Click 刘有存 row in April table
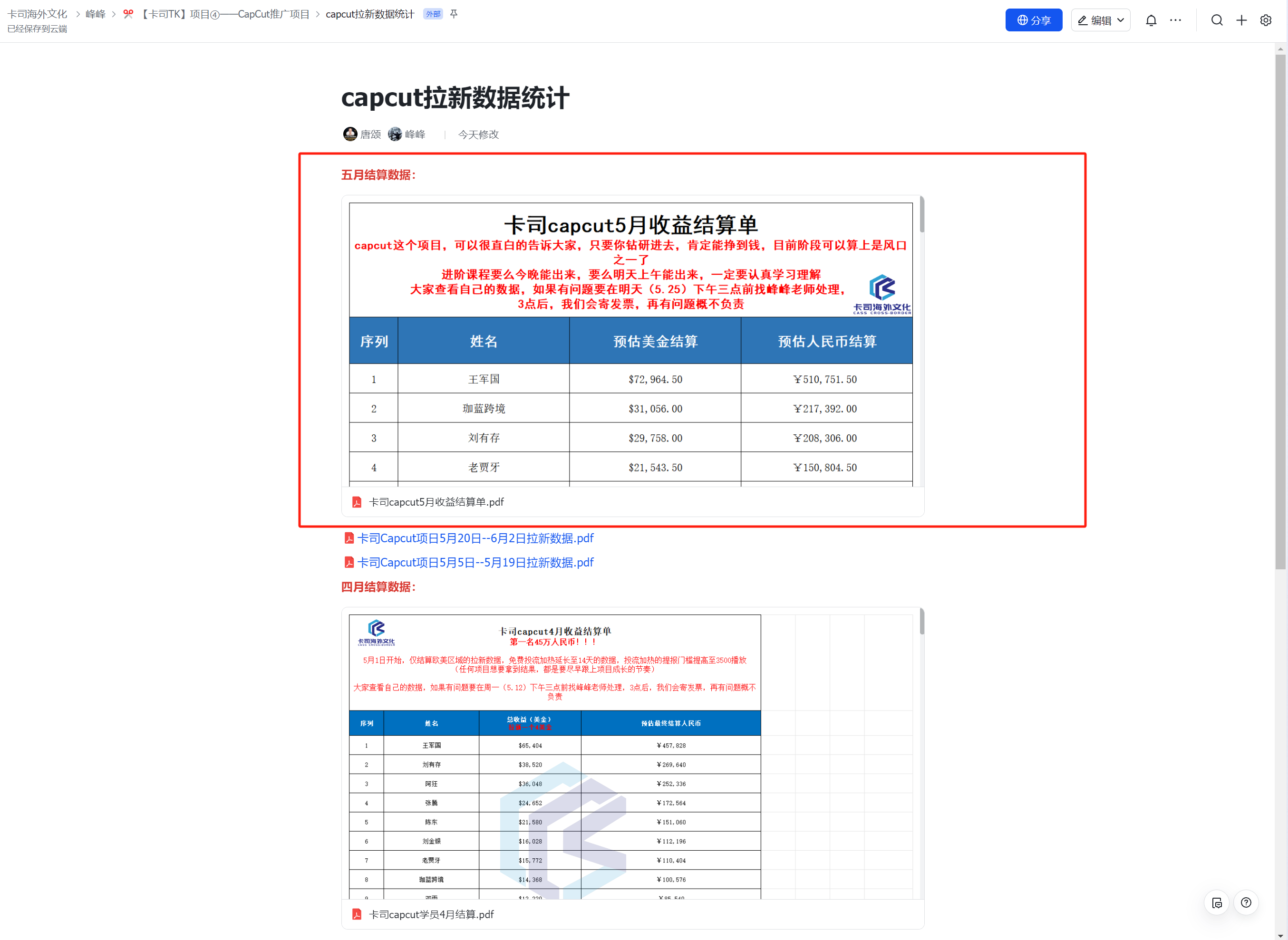Screen dimensions: 1288x940 tap(555, 765)
